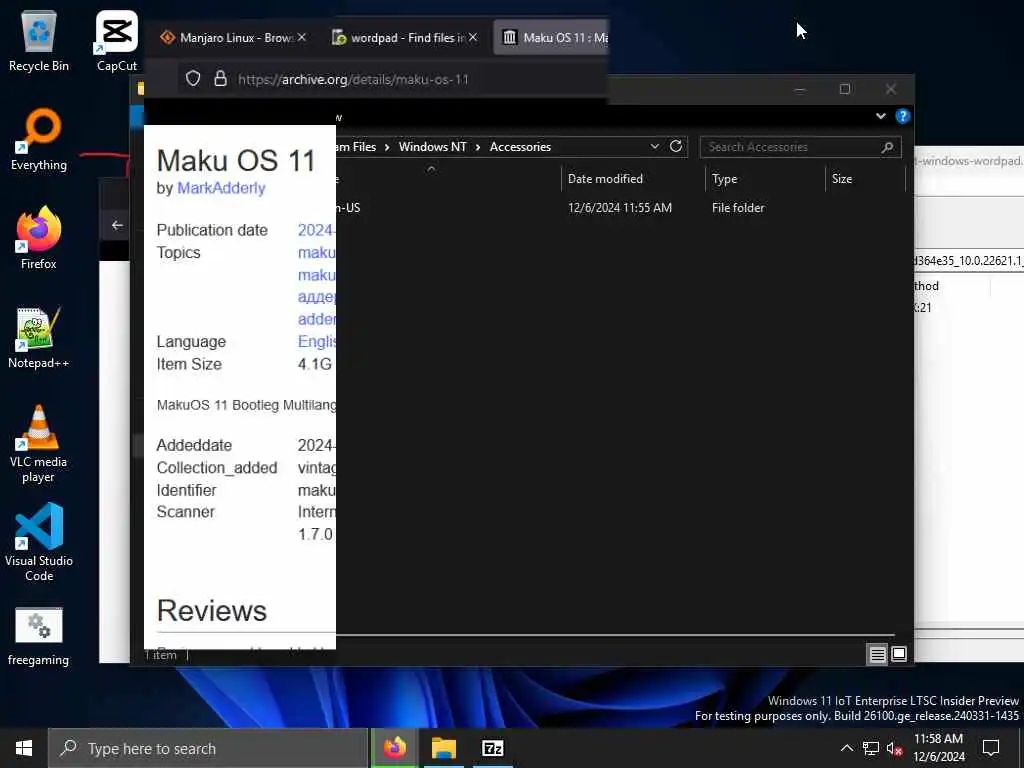This screenshot has width=1024, height=768.
Task: Click the Reviews heading
Action: pyautogui.click(x=212, y=611)
